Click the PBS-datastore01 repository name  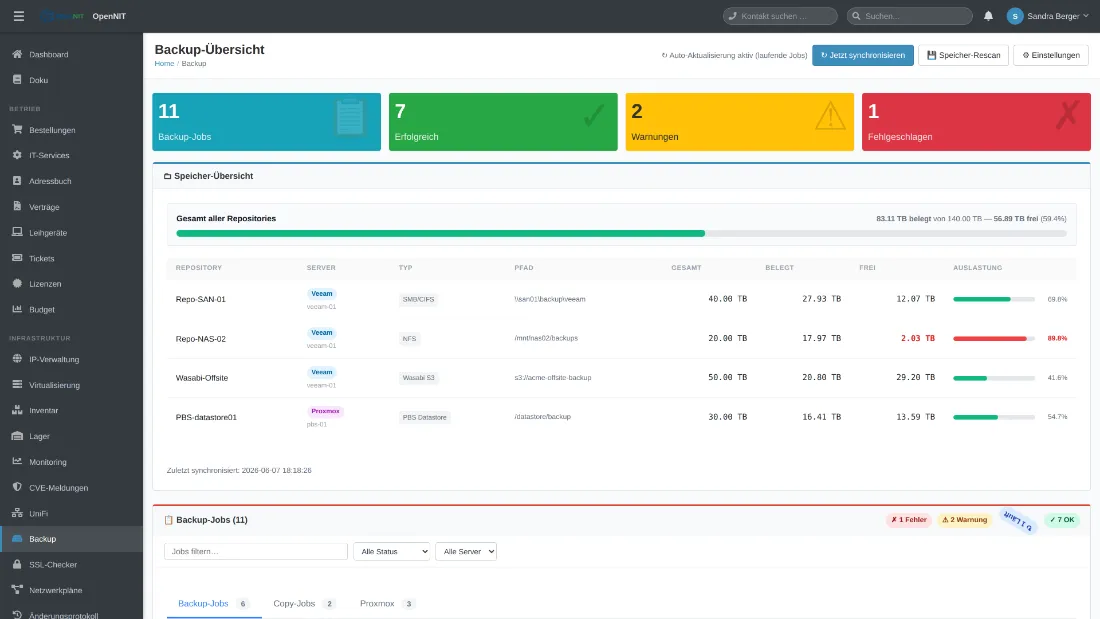(x=206, y=417)
